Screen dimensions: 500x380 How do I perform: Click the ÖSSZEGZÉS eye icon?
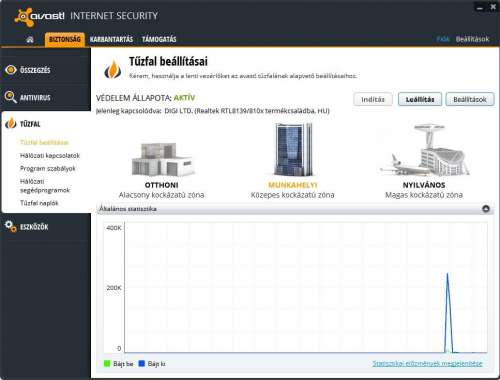tap(11, 70)
